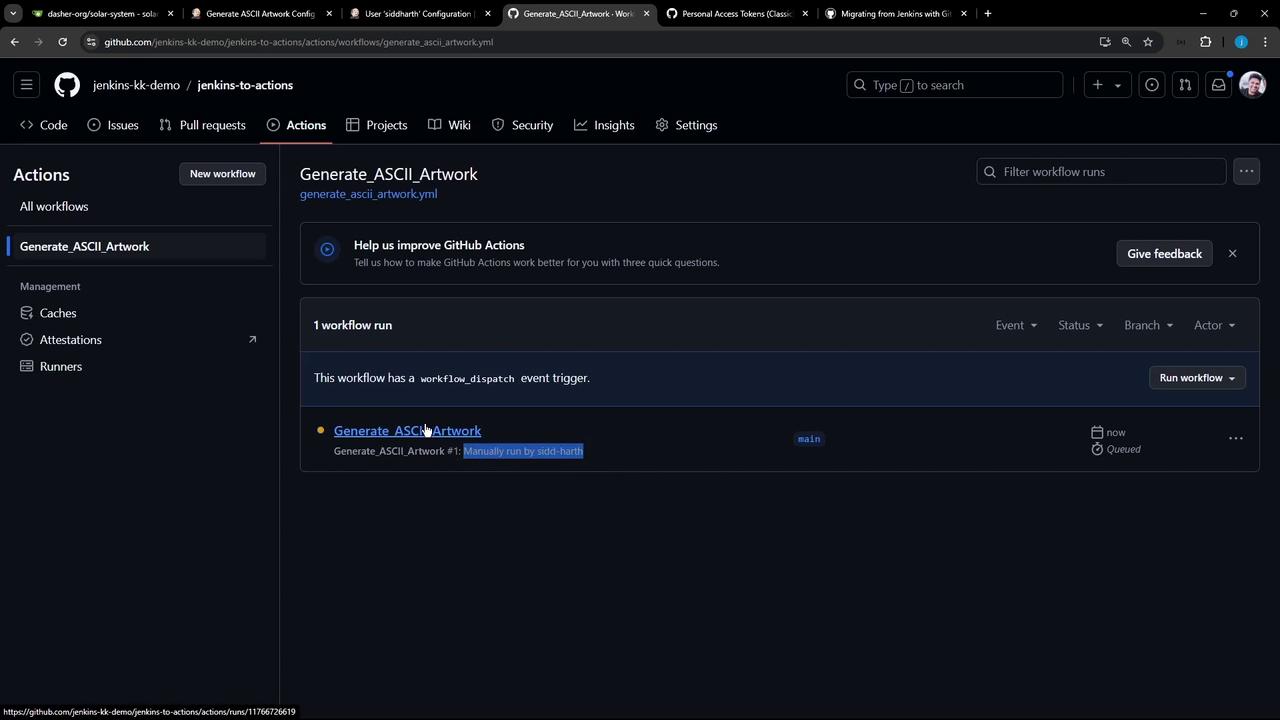Expand the Status filter dropdown
Viewport: 1280px width, 720px height.
pos(1080,325)
